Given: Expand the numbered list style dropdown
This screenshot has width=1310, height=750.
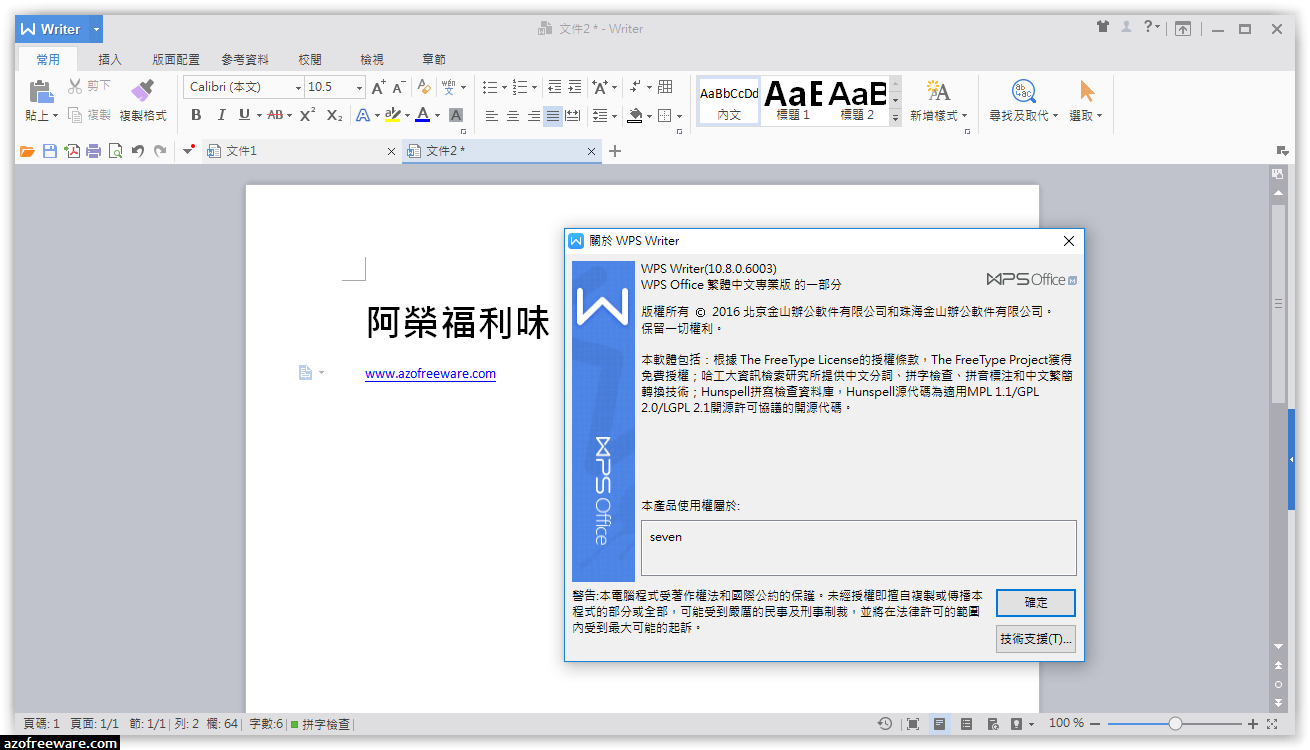Looking at the screenshot, I should (534, 87).
